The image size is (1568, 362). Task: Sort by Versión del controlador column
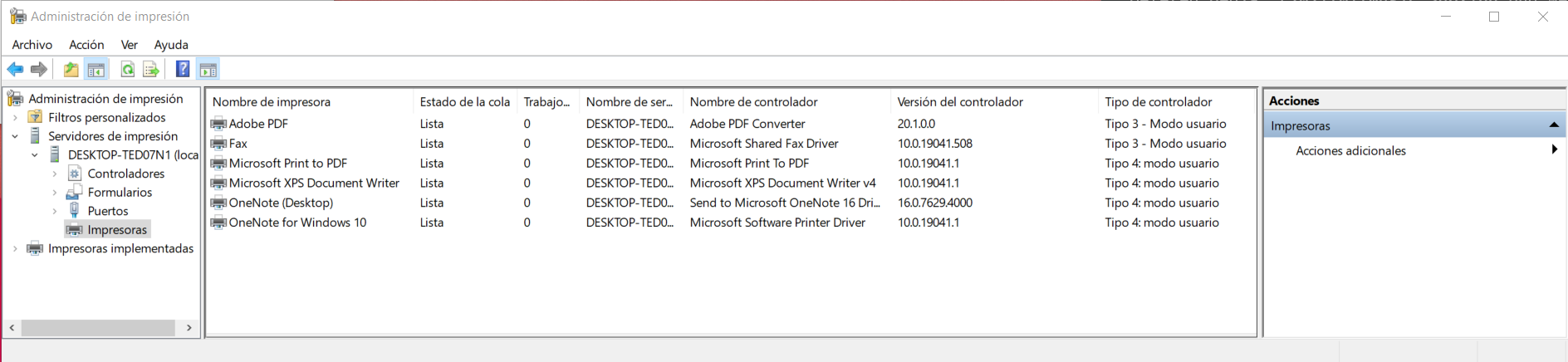coord(994,102)
